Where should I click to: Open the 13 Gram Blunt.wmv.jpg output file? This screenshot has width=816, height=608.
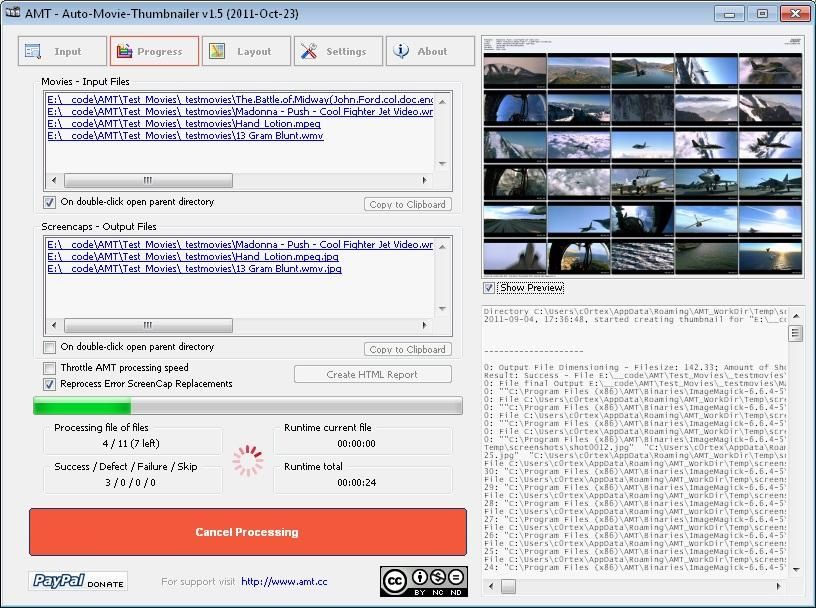(x=194, y=269)
